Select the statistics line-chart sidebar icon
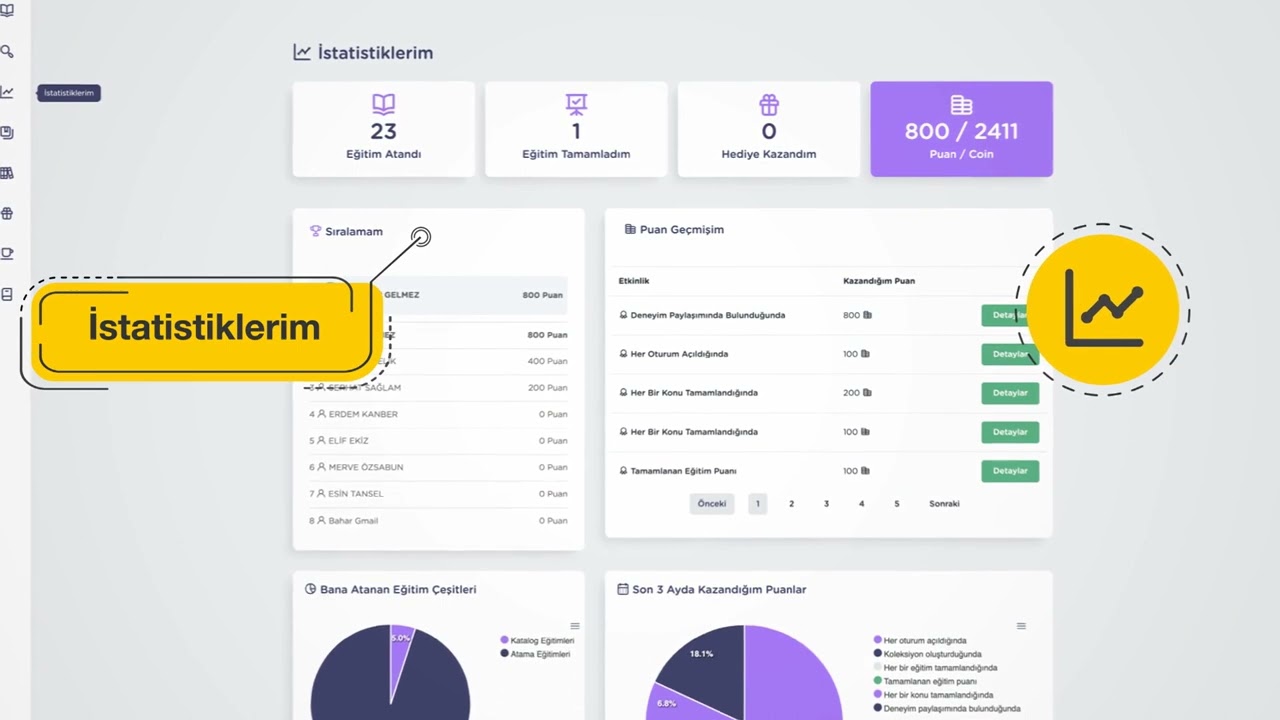Screen dimensions: 1280x720 [x=7, y=92]
